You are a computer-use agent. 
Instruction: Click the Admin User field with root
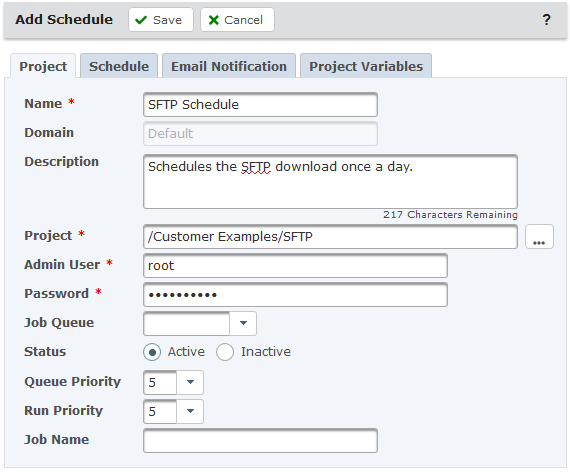295,266
